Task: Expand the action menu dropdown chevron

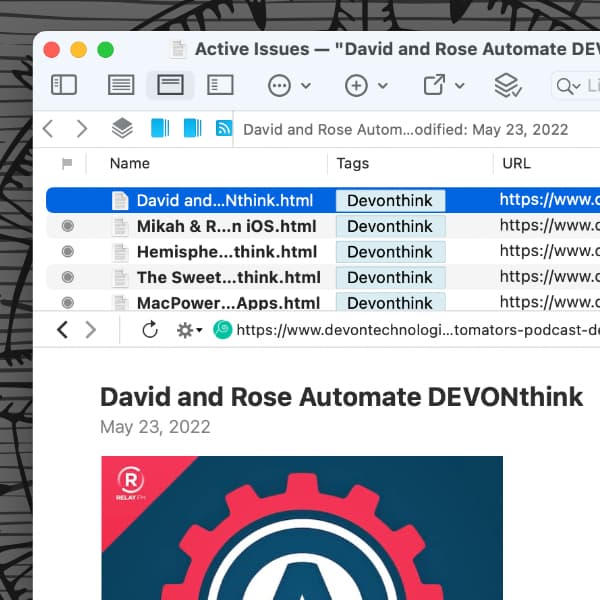Action: [x=306, y=85]
